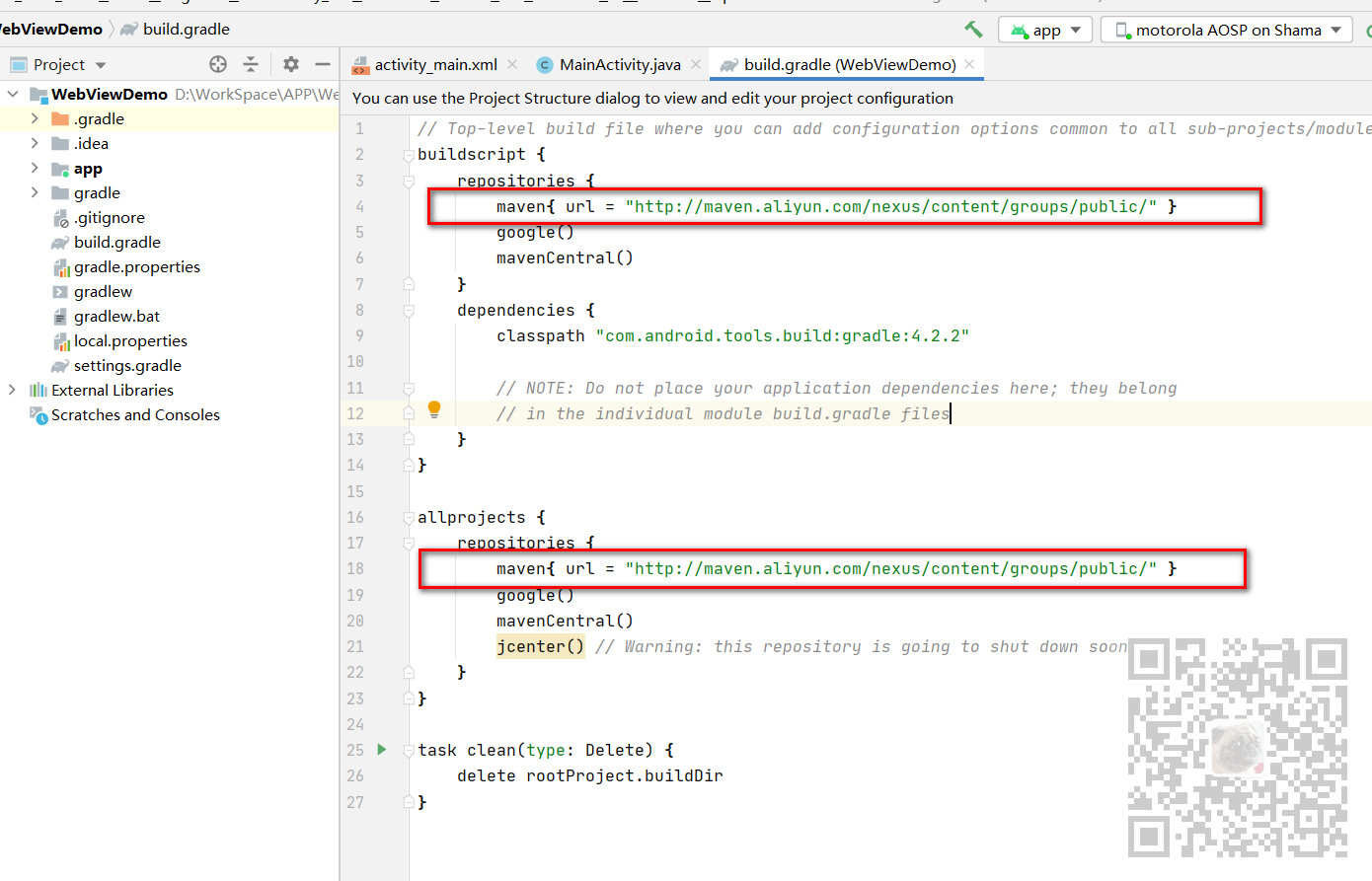The width and height of the screenshot is (1372, 881).
Task: Collapse the WebViewDemo root node
Action: coord(13,94)
